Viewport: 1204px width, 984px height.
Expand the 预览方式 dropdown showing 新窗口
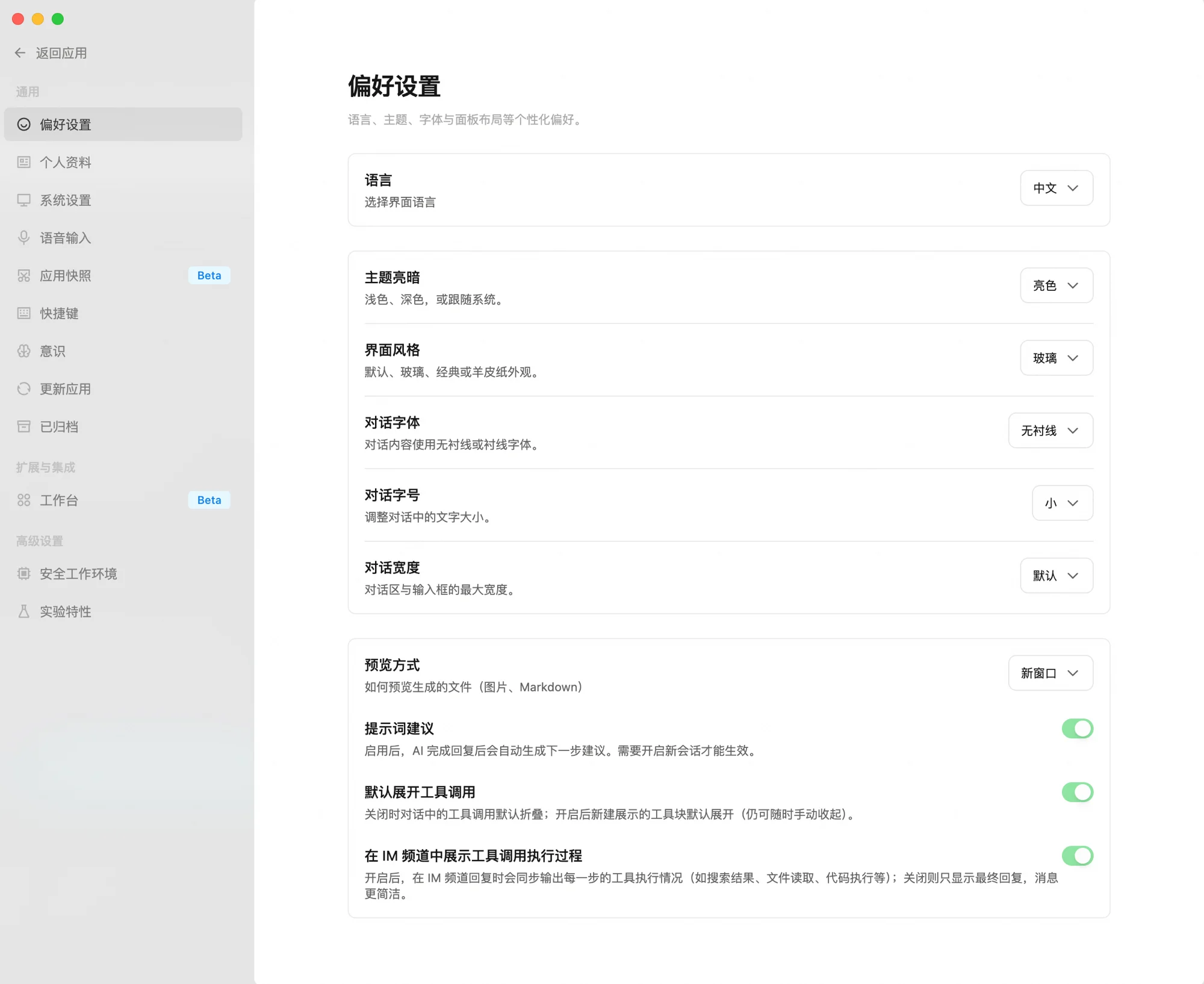[1050, 673]
